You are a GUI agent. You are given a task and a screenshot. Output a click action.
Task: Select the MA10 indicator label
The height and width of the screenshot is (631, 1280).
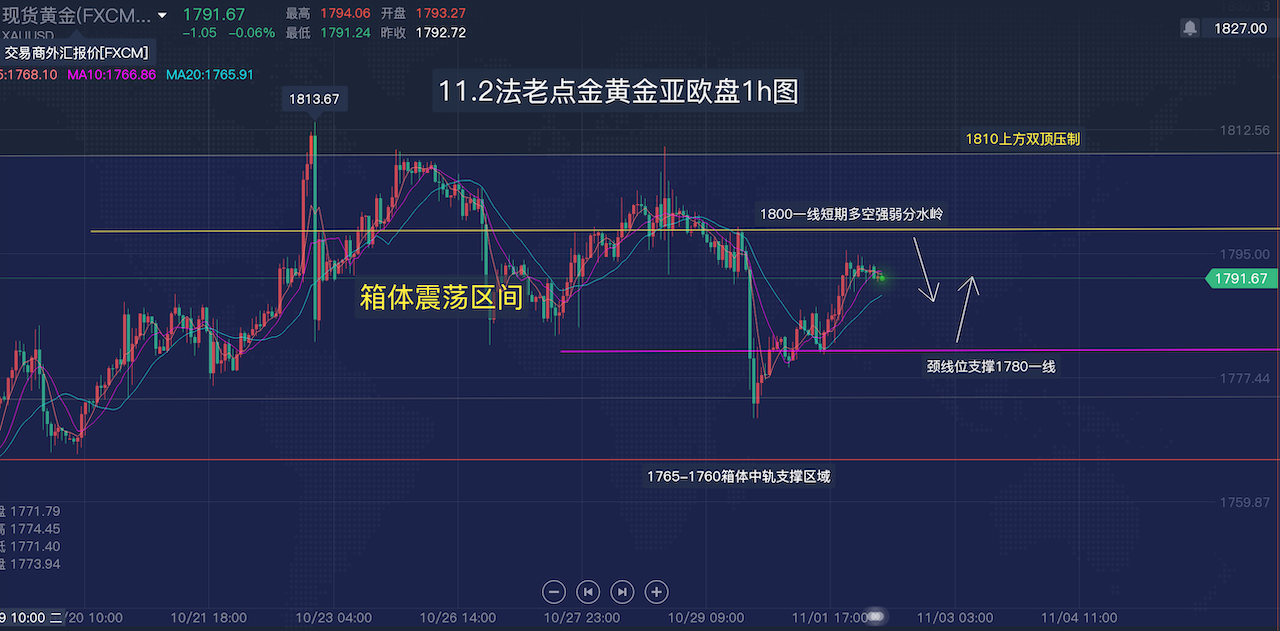(111, 75)
